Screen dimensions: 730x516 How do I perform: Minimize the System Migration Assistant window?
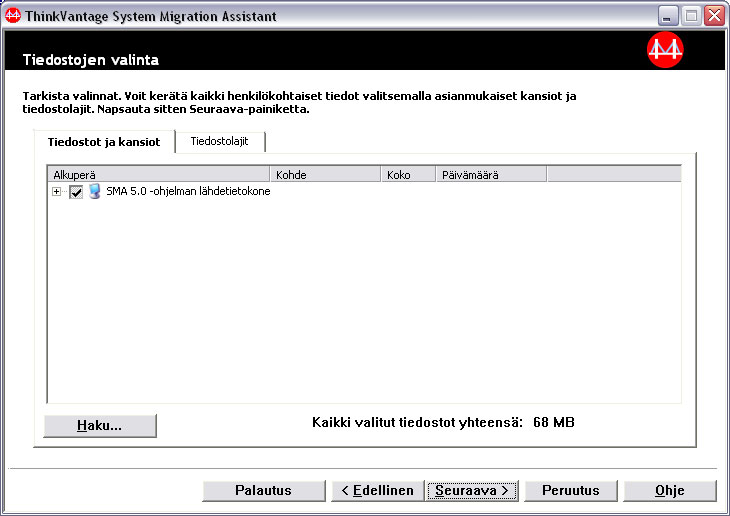click(668, 16)
